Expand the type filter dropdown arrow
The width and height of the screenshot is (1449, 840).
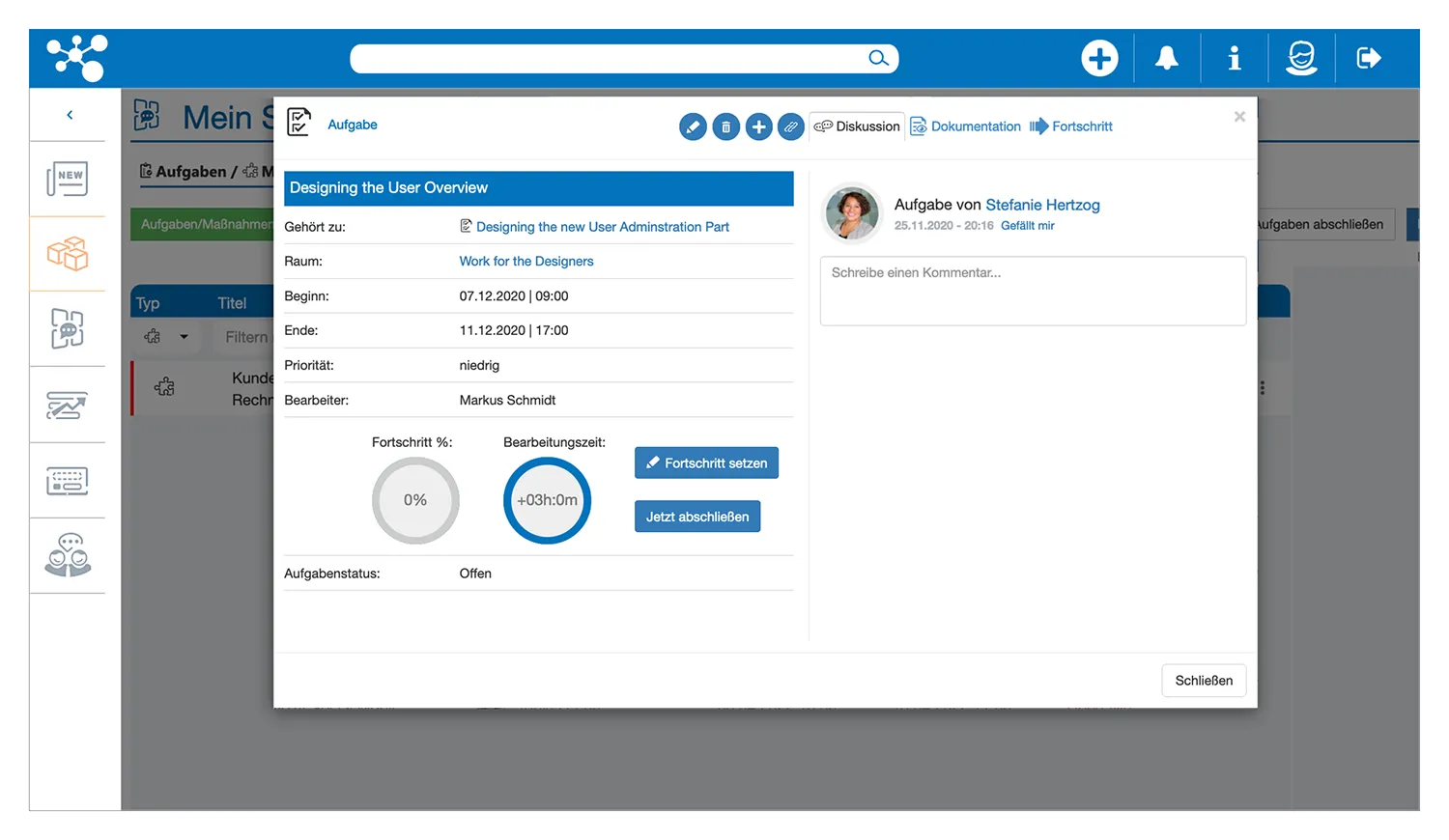click(184, 337)
